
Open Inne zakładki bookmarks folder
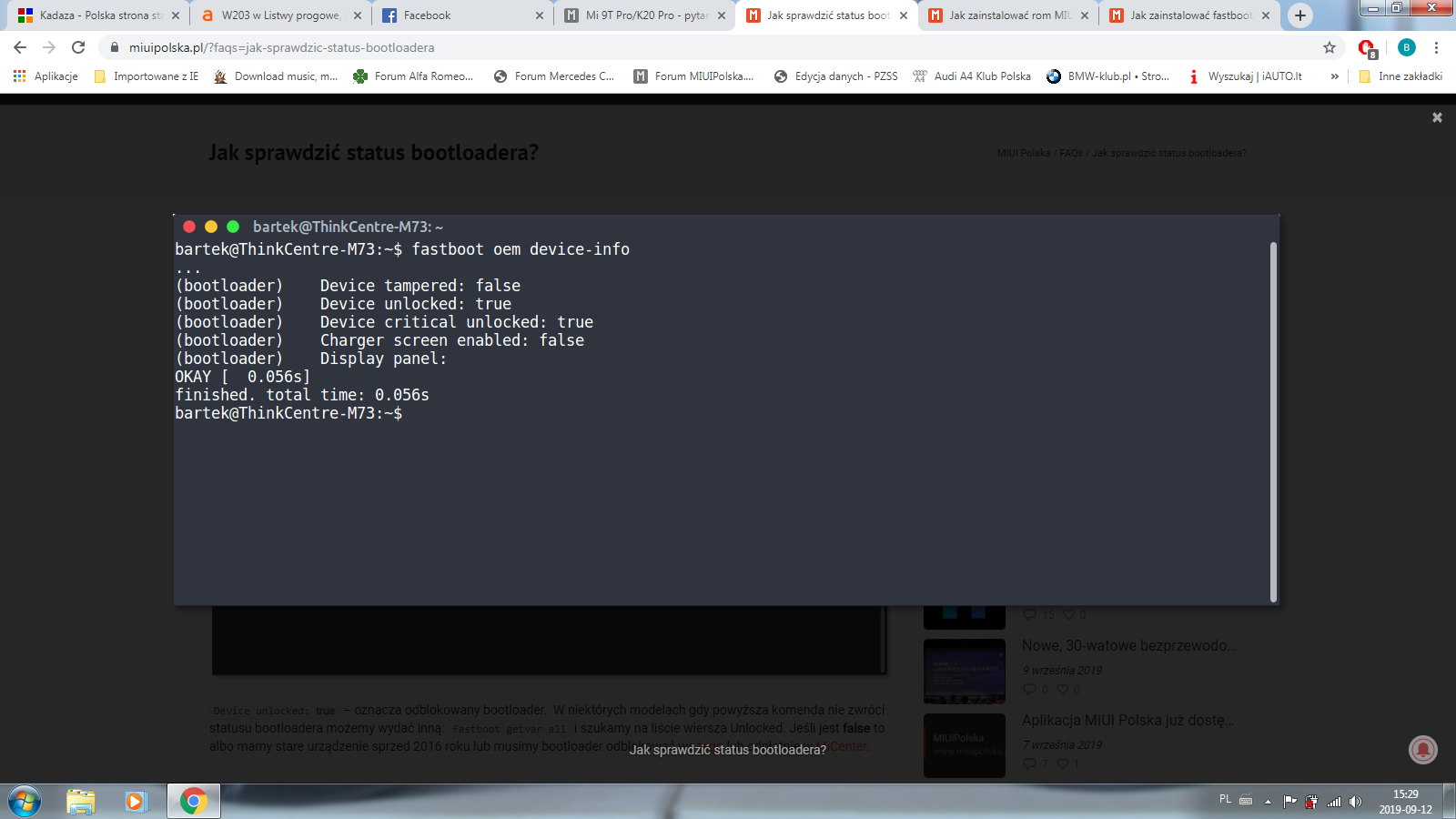coord(1400,76)
